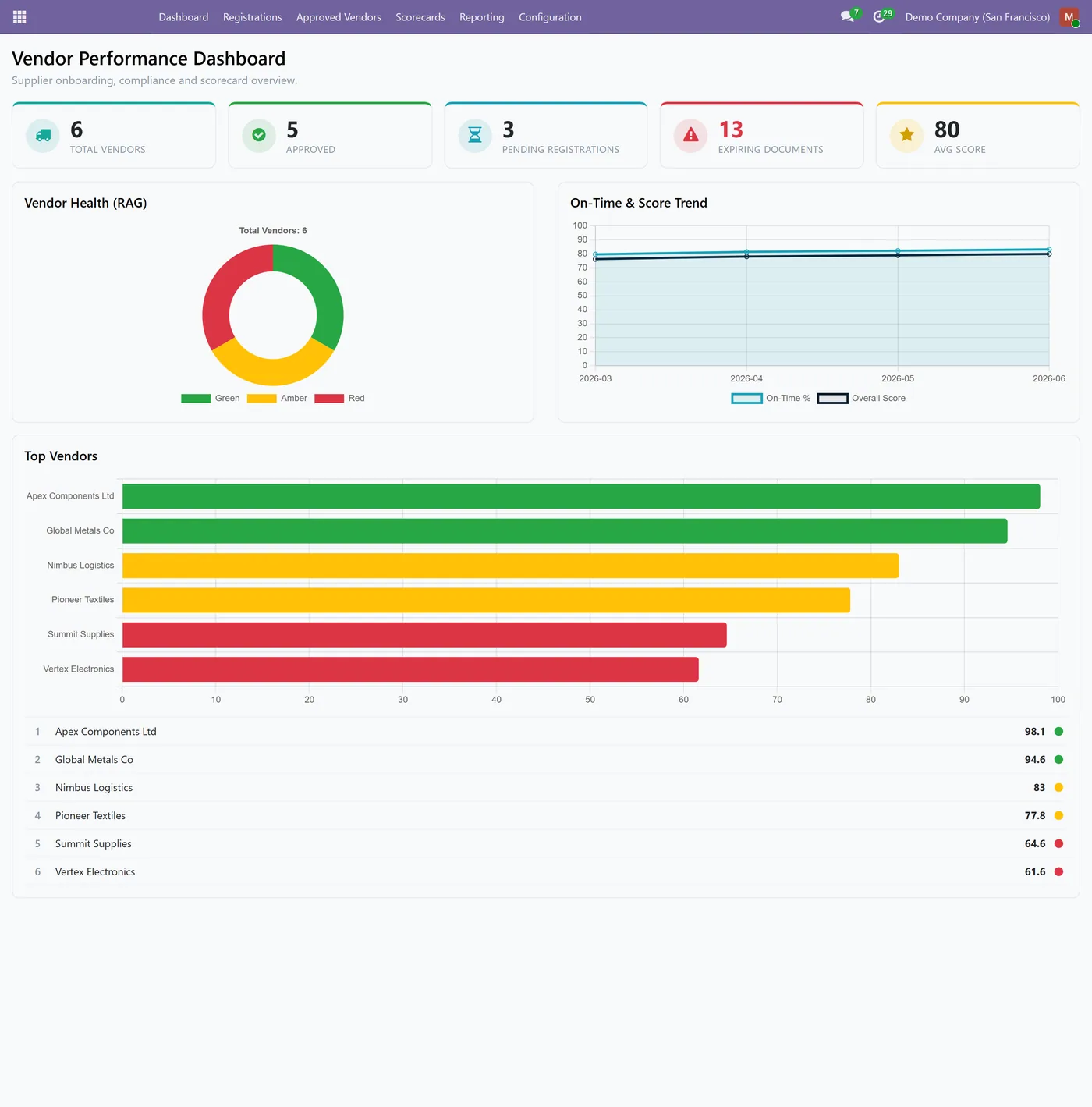Screen dimensions: 1092x1107
Task: Open the Registrations menu
Action: point(252,16)
